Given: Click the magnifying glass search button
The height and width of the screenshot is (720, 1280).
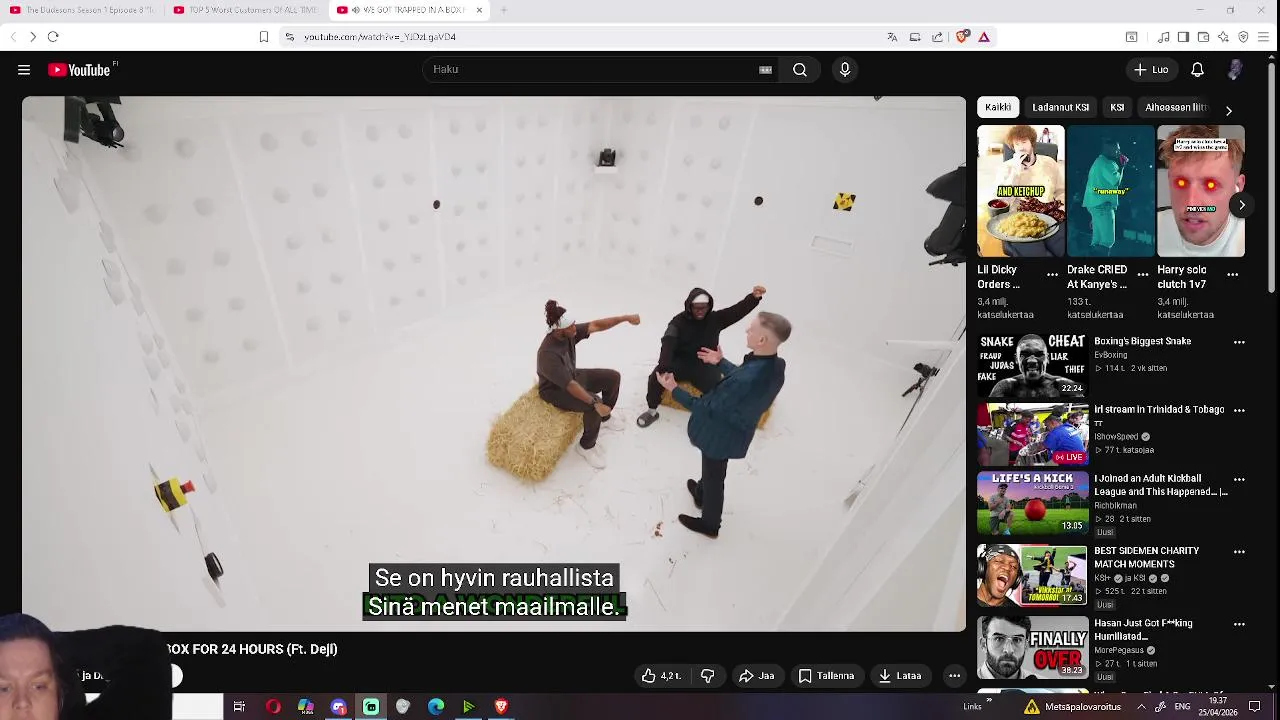Looking at the screenshot, I should tap(800, 70).
